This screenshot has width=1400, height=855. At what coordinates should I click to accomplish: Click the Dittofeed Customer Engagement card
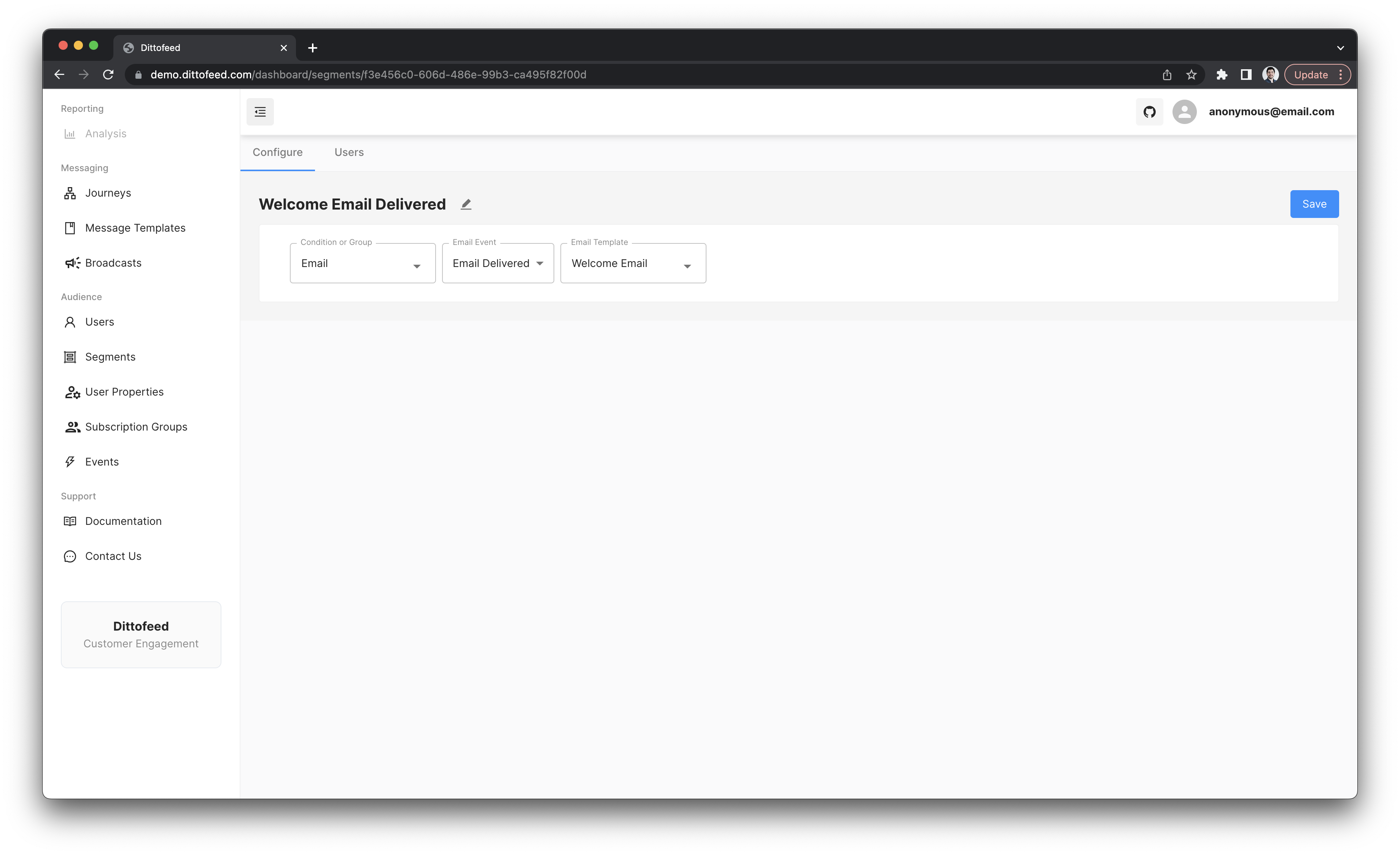pos(141,634)
